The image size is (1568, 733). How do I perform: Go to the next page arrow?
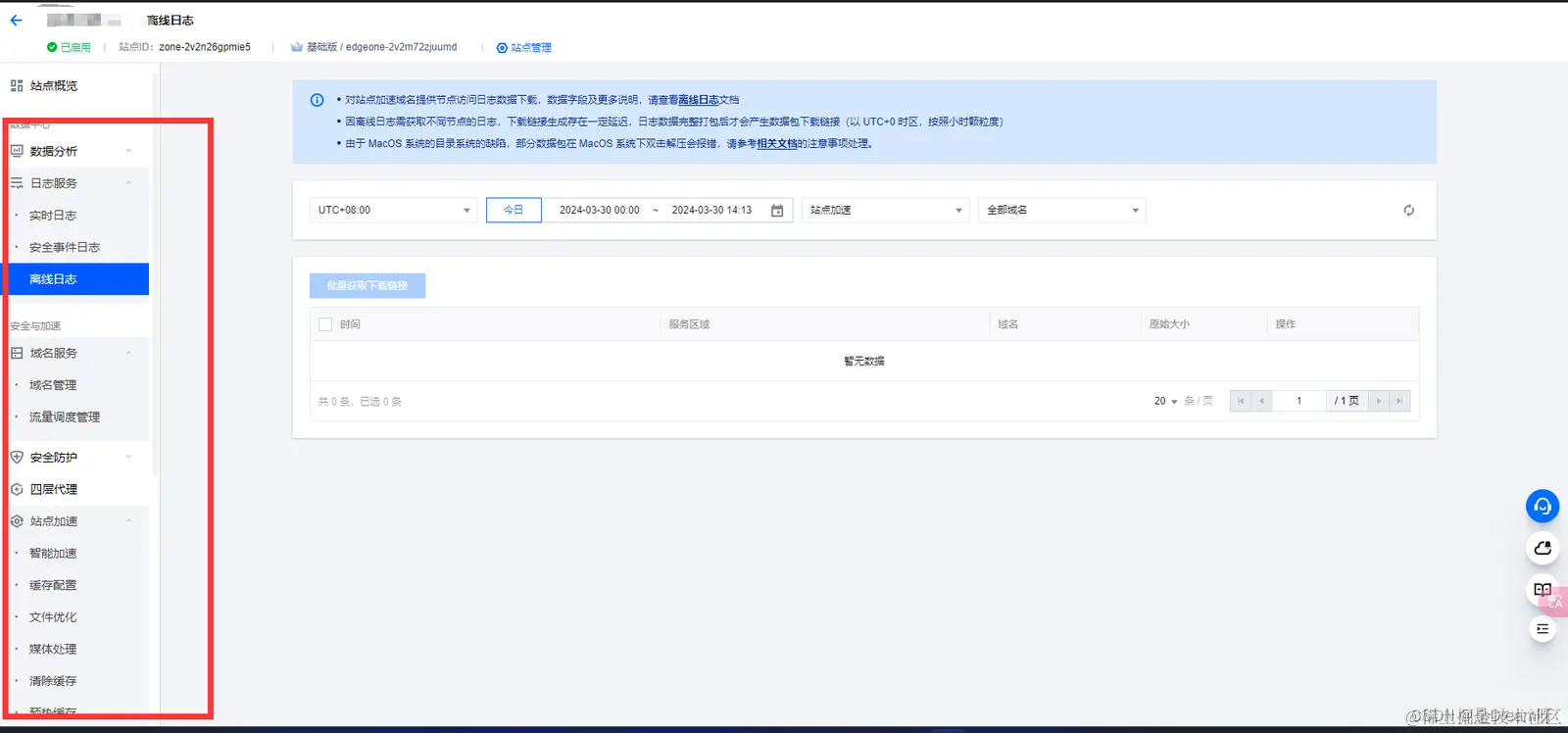click(x=1379, y=401)
